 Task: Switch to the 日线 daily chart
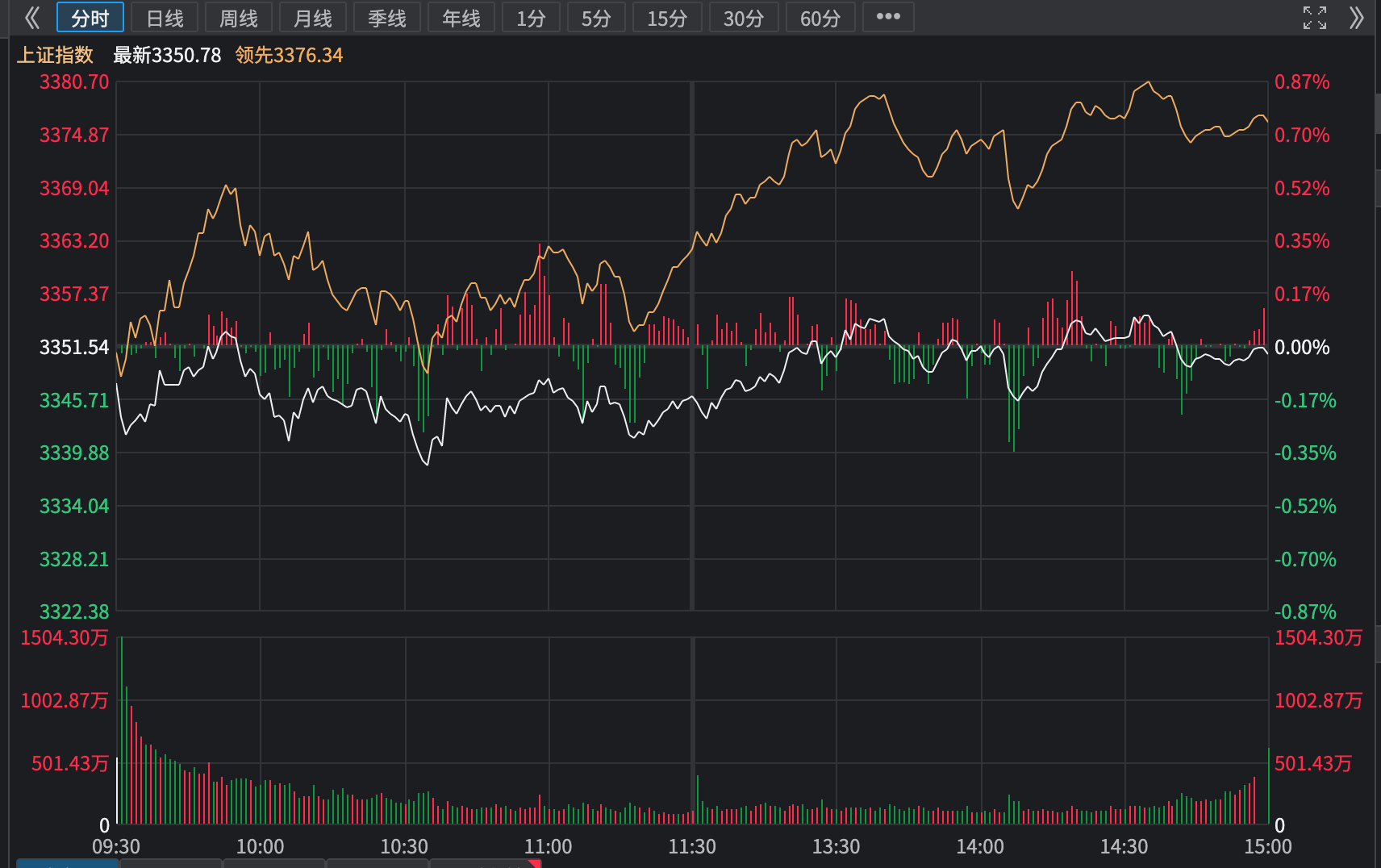(165, 18)
